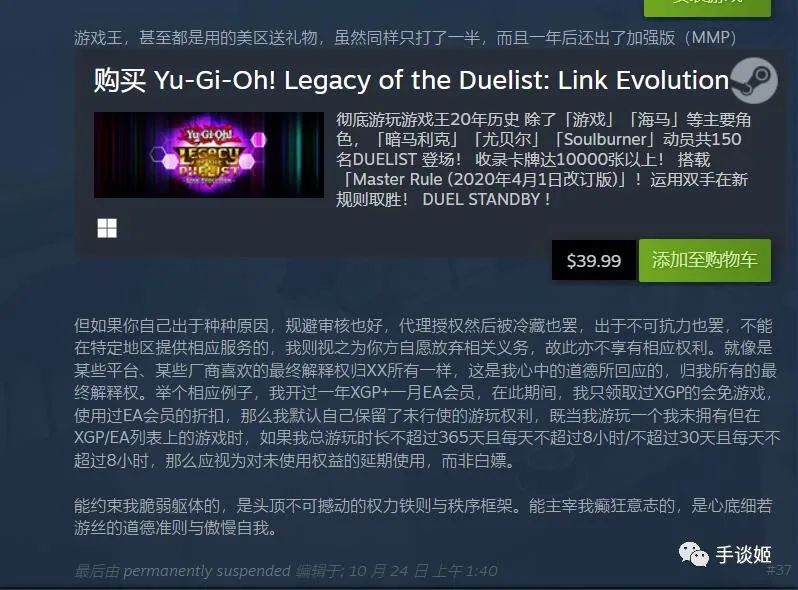Click the 手谈姬 watermark text

coord(744,554)
